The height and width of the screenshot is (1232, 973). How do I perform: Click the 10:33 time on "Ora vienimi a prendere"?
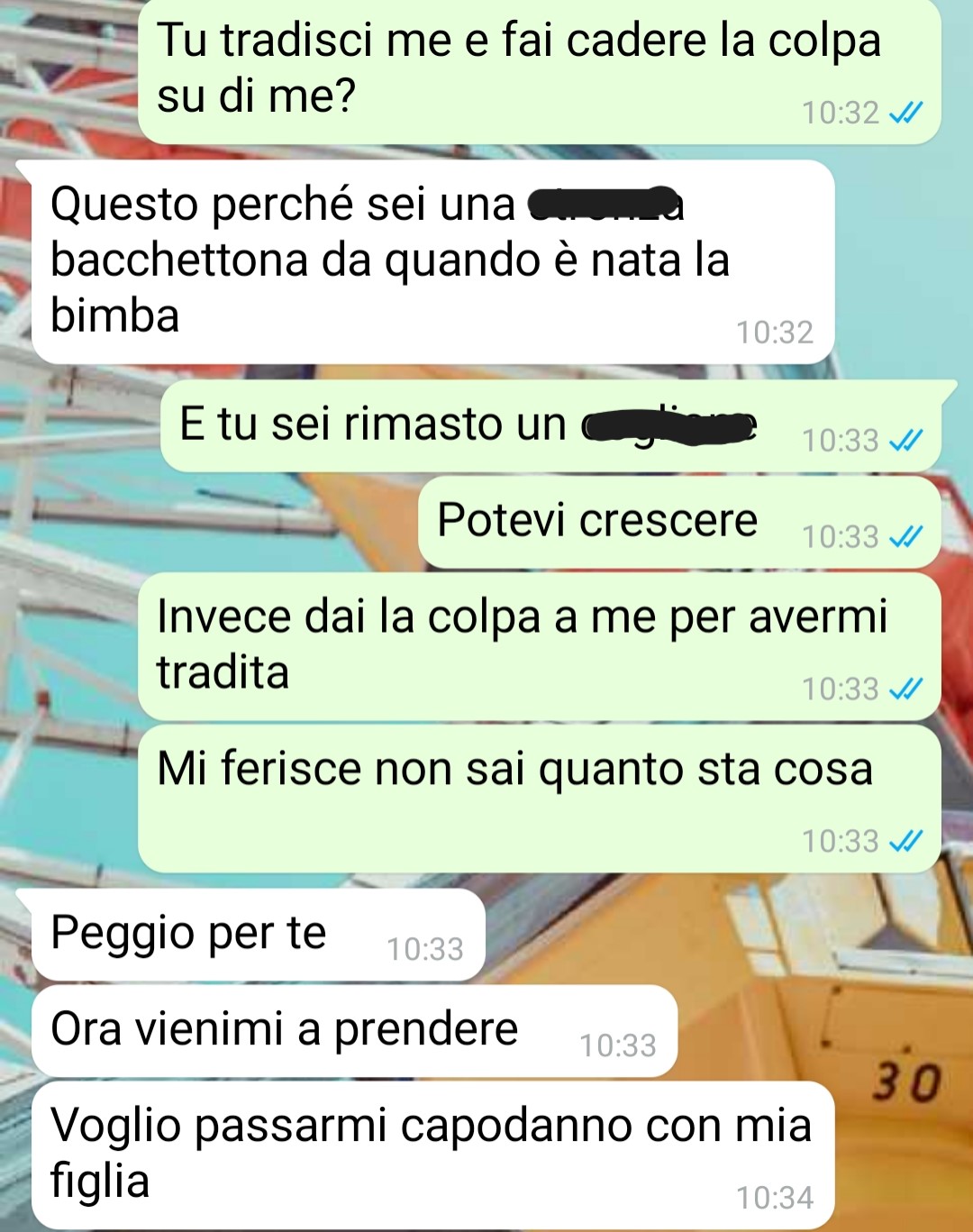pos(618,1045)
